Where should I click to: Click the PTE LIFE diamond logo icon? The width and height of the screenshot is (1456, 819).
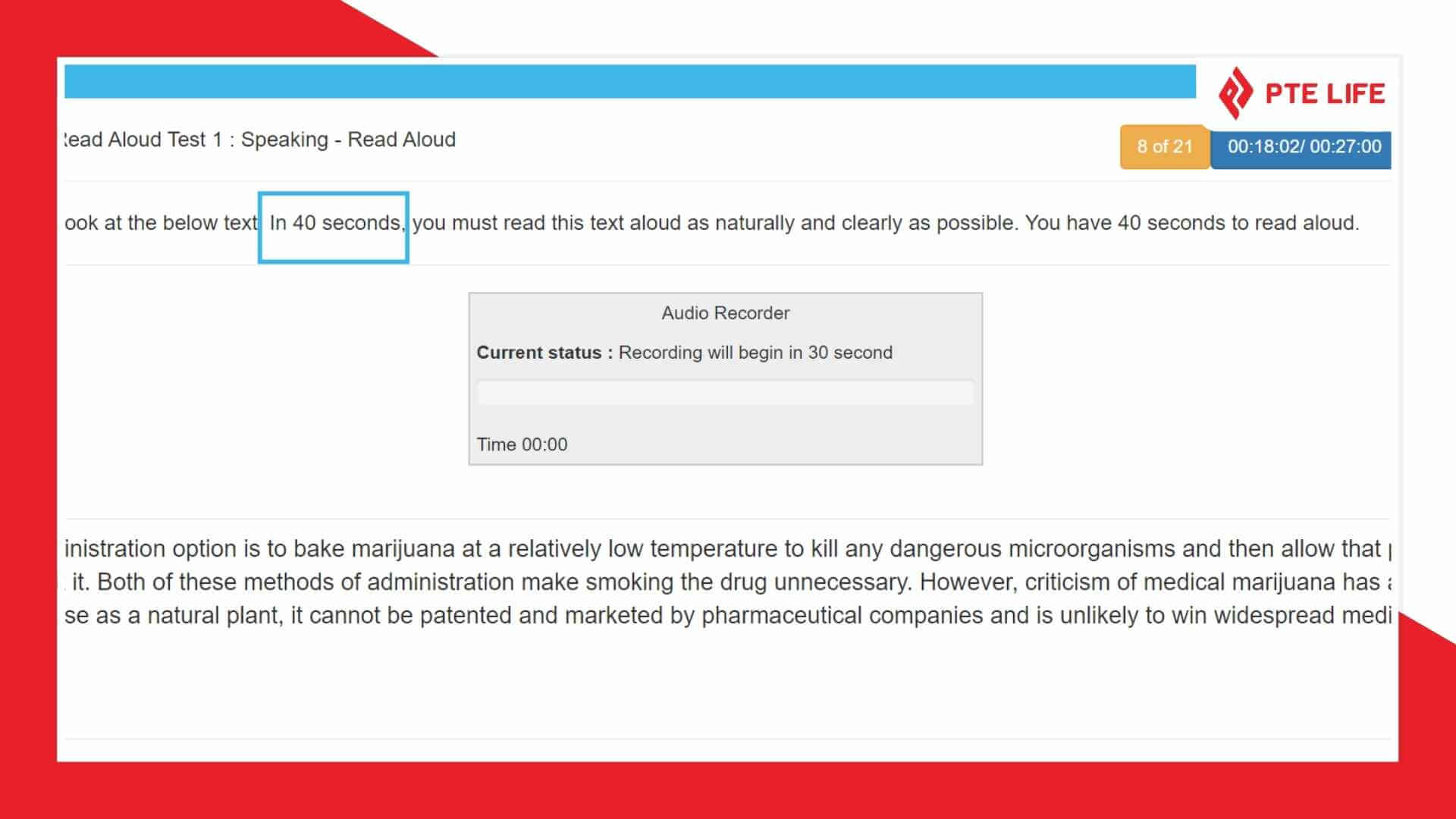click(1235, 93)
